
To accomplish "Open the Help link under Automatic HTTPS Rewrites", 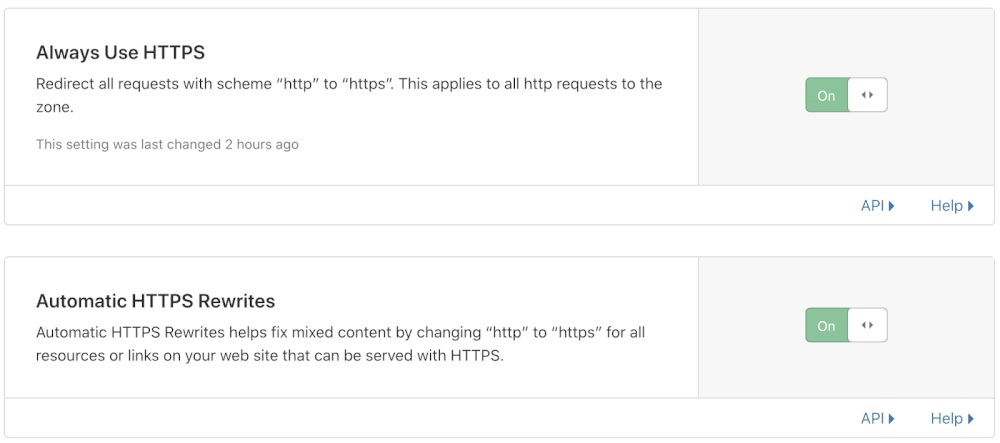I will (x=946, y=419).
